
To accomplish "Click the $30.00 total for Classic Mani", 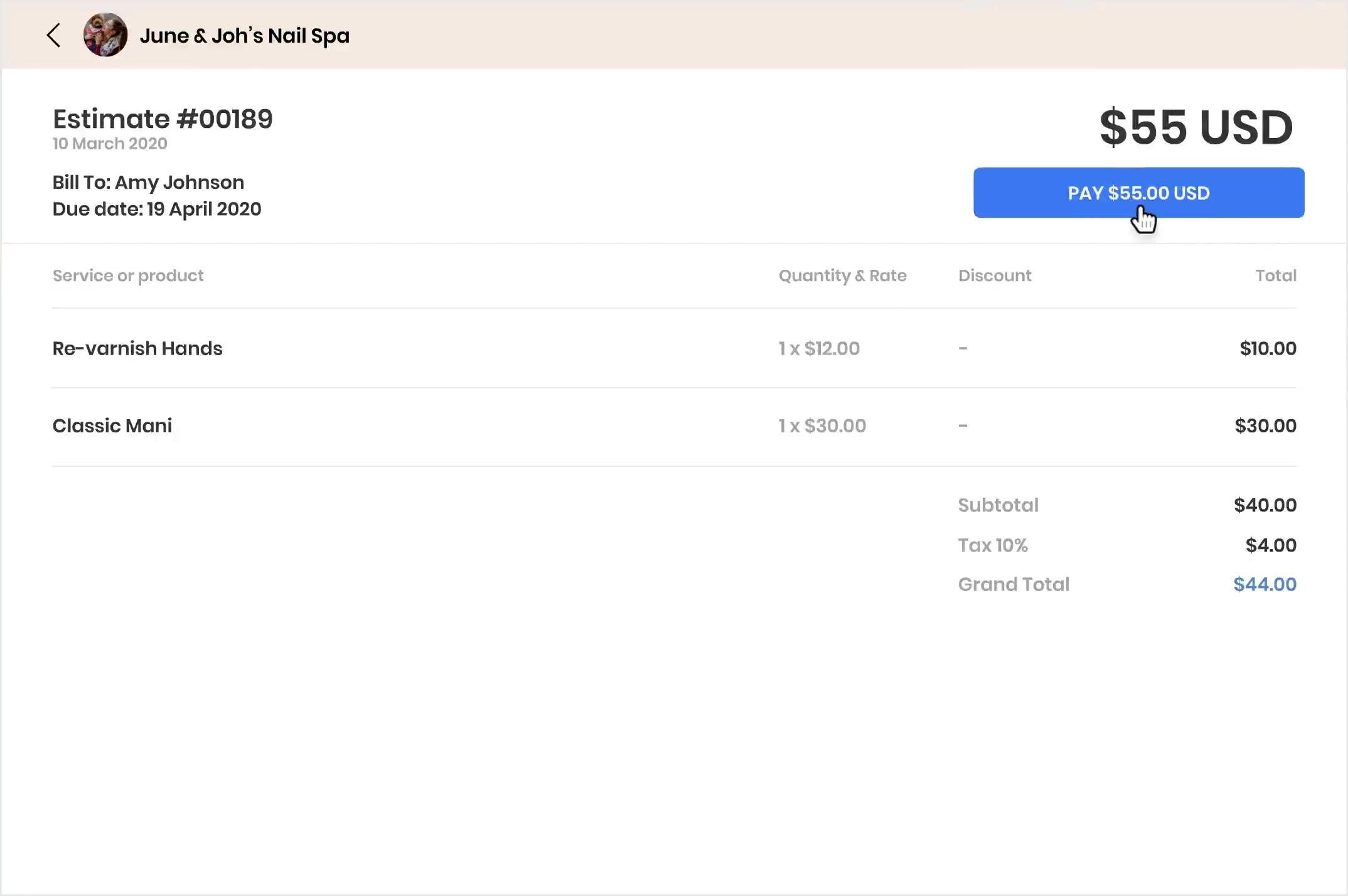I will point(1265,426).
